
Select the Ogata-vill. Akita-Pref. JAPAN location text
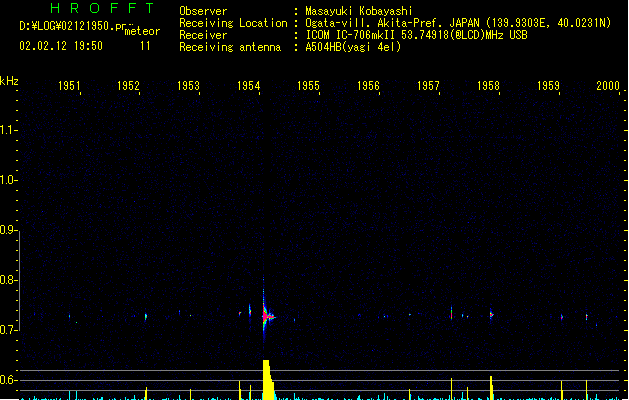[x=458, y=23]
